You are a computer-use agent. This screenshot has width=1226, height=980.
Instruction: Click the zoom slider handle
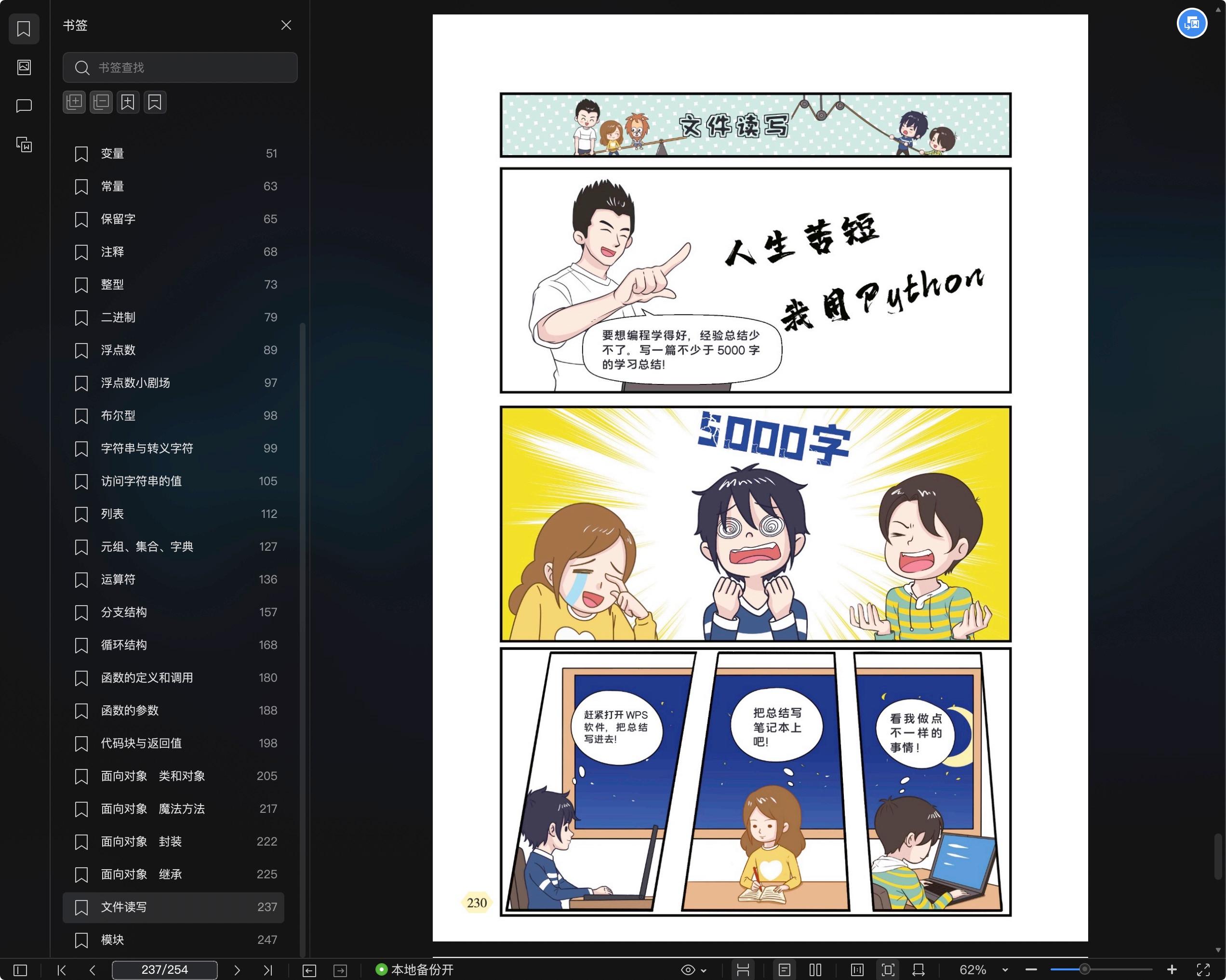[1084, 969]
